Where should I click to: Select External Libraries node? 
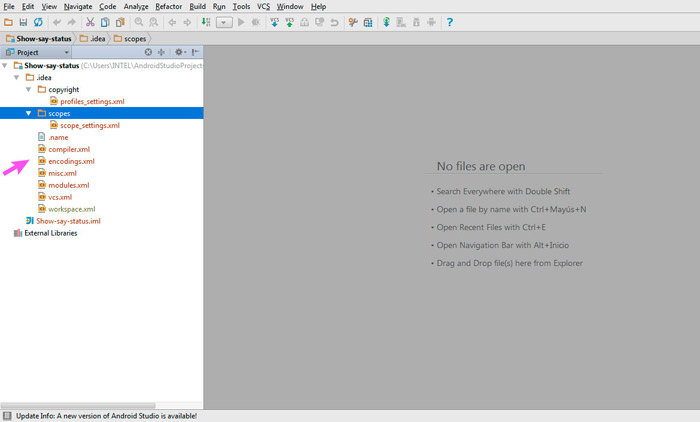(x=51, y=233)
